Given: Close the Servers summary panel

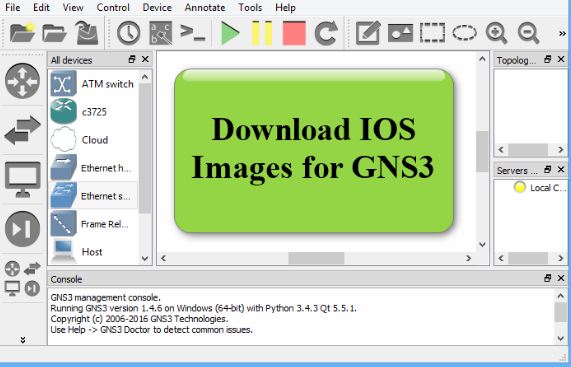Looking at the screenshot, I should (x=561, y=170).
